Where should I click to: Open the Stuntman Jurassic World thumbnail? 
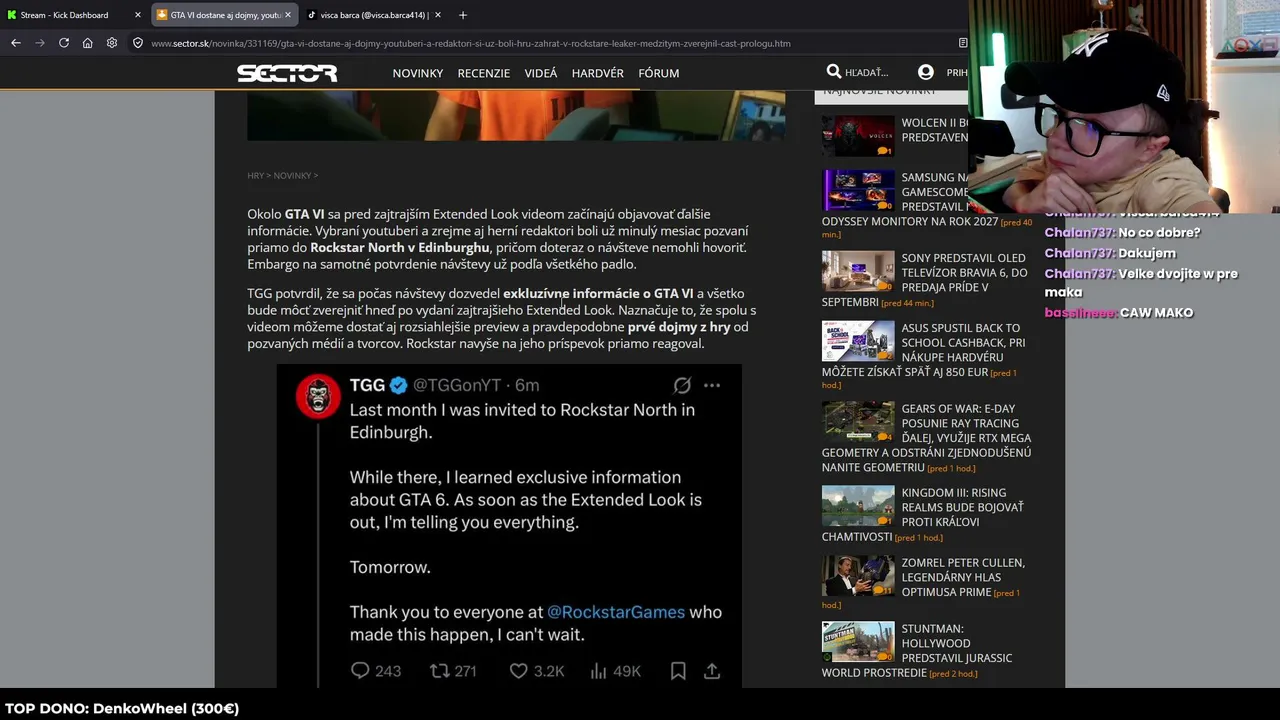[858, 642]
